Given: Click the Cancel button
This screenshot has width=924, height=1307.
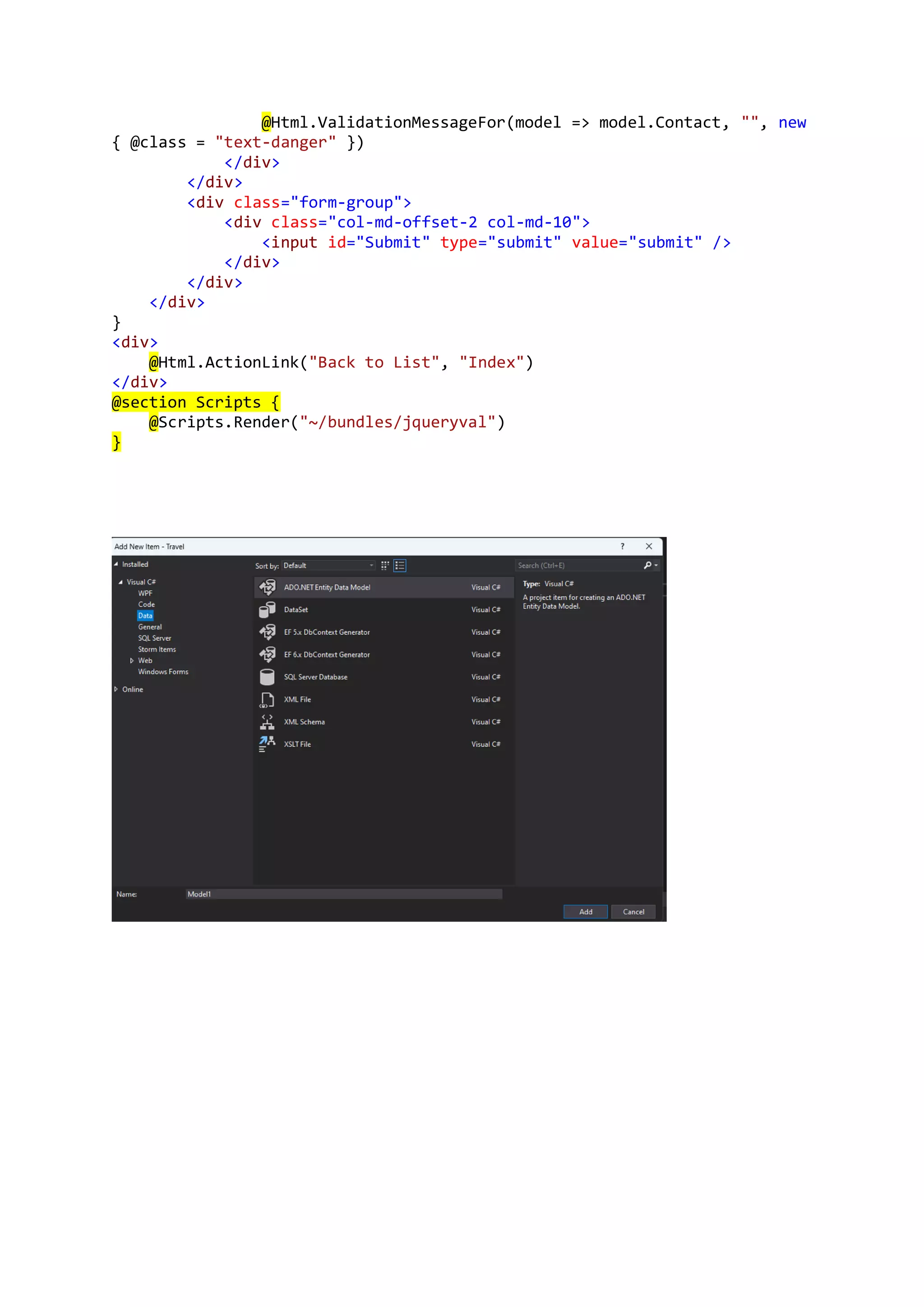Looking at the screenshot, I should coord(633,911).
